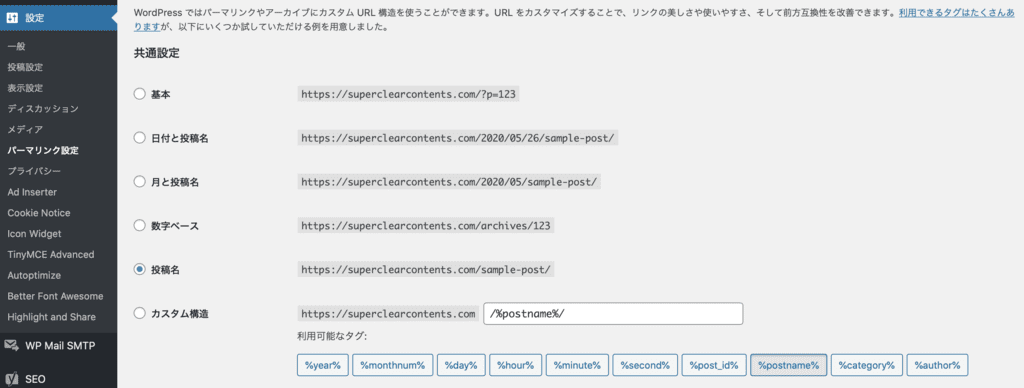
Task: Insert the %minute% tag
Action: [x=578, y=365]
